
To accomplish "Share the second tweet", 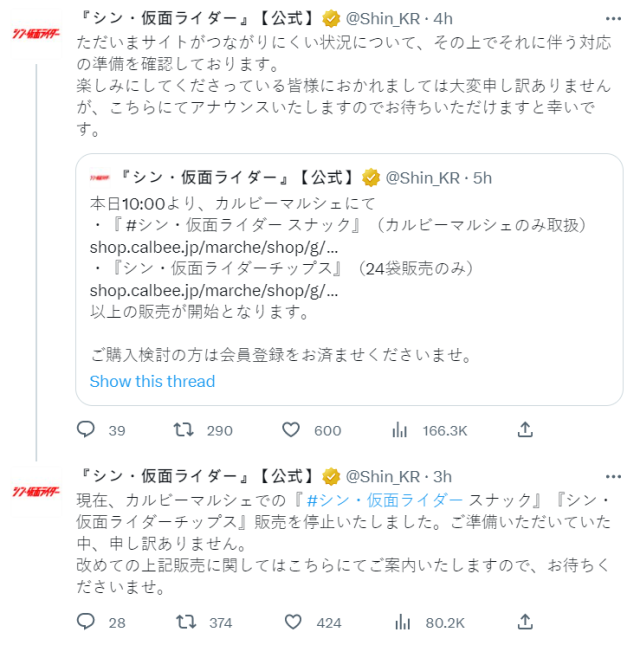I will 524,622.
